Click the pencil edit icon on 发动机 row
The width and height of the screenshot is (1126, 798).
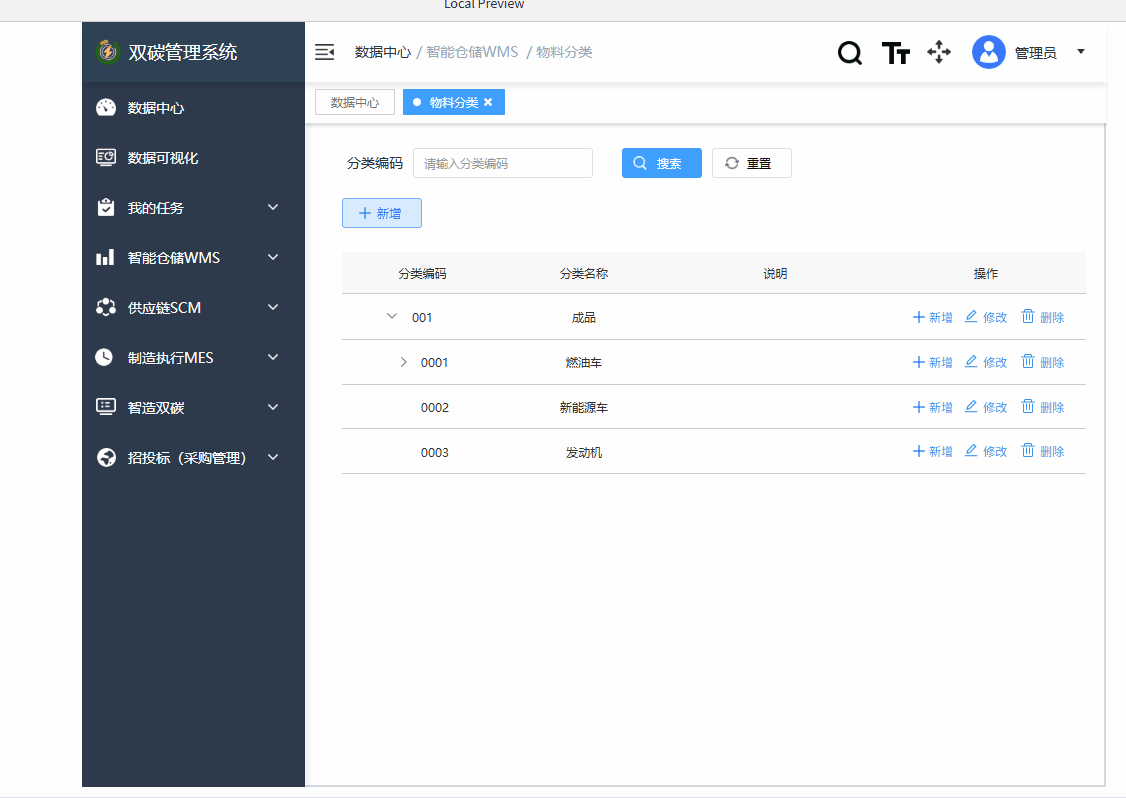[970, 451]
